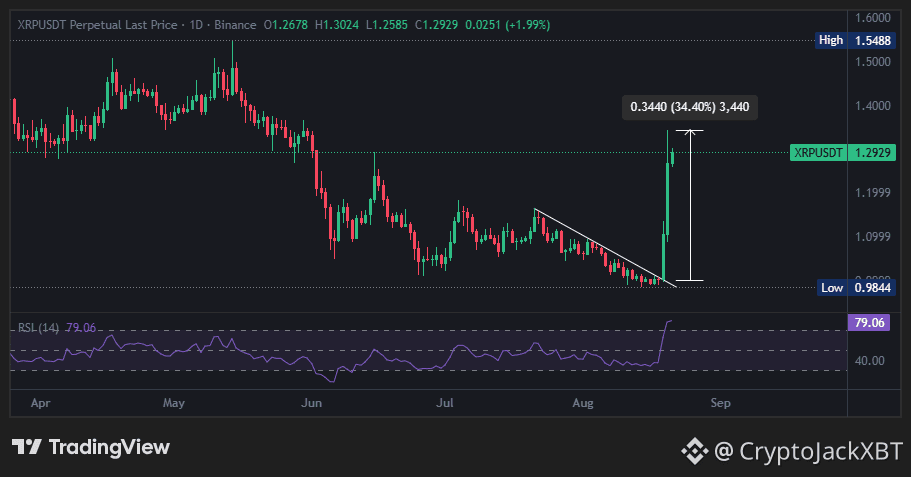Click the RSI 79.06 value badge
This screenshot has height=477, width=911.
pos(869,322)
